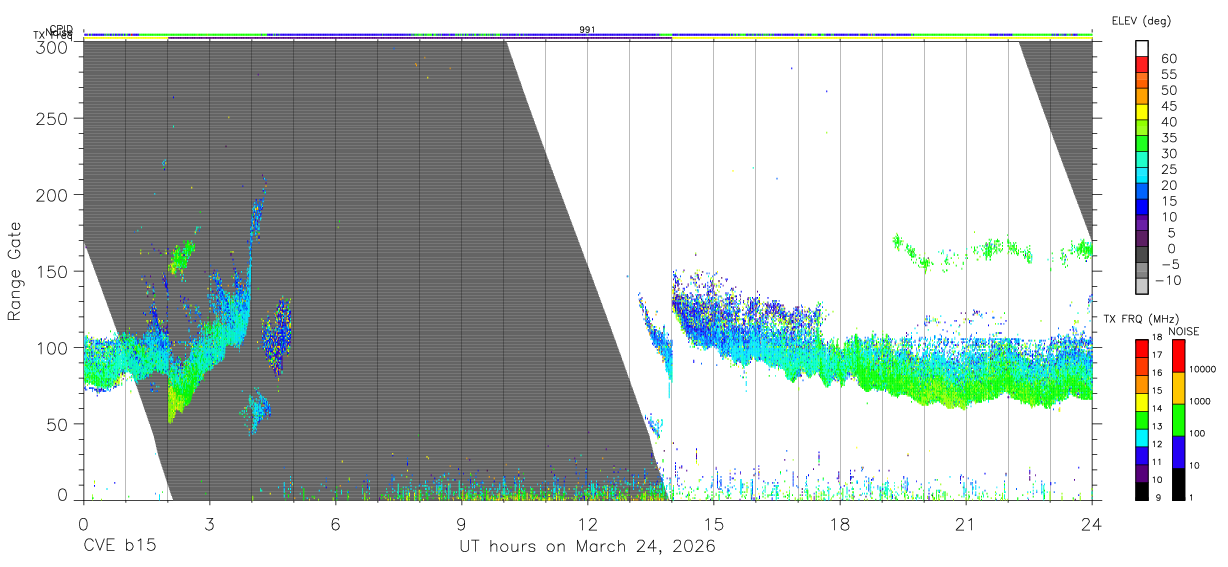Click the green swatch on the NOISE colorbar
1228x567 pixels.
coord(1178,420)
